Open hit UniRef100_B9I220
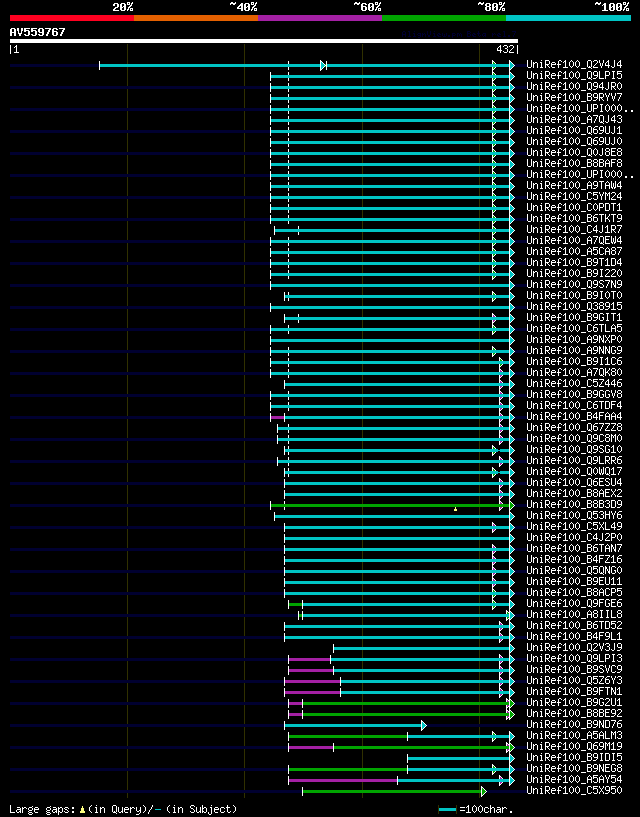Screen dimensions: 640x817 point(574,274)
